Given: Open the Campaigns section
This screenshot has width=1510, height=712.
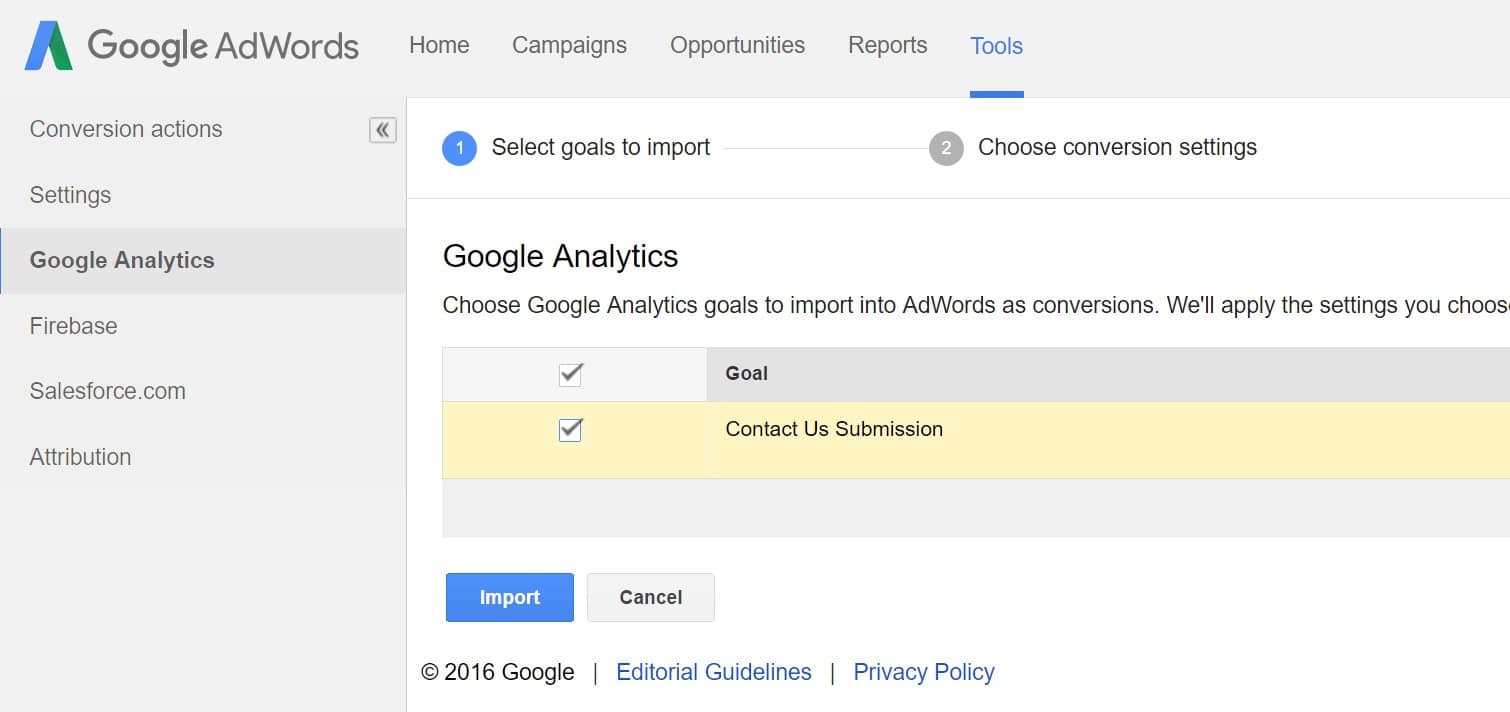Looking at the screenshot, I should tap(569, 45).
